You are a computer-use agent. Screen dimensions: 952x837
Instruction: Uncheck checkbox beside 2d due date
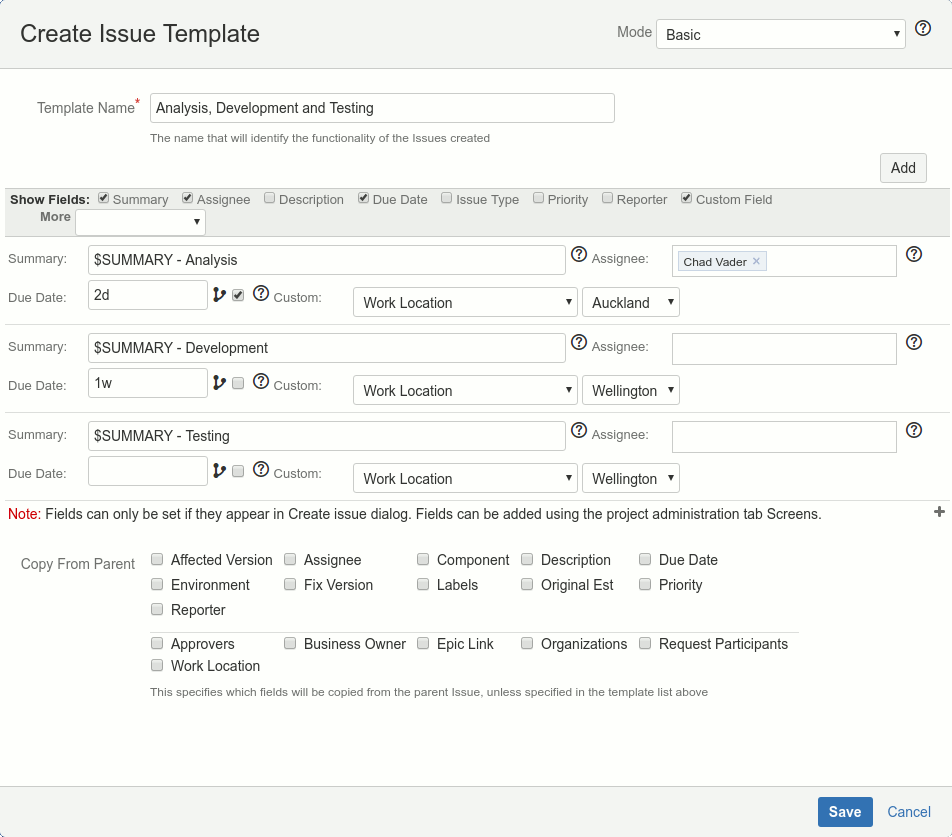[238, 296]
